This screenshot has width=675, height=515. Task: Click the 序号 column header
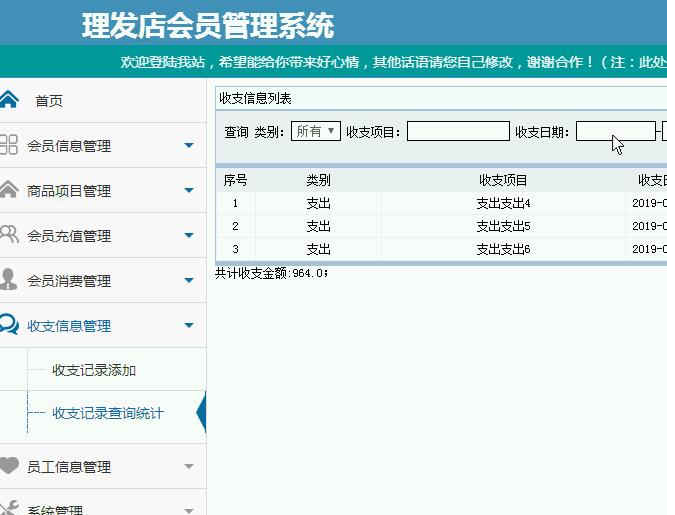[x=235, y=180]
